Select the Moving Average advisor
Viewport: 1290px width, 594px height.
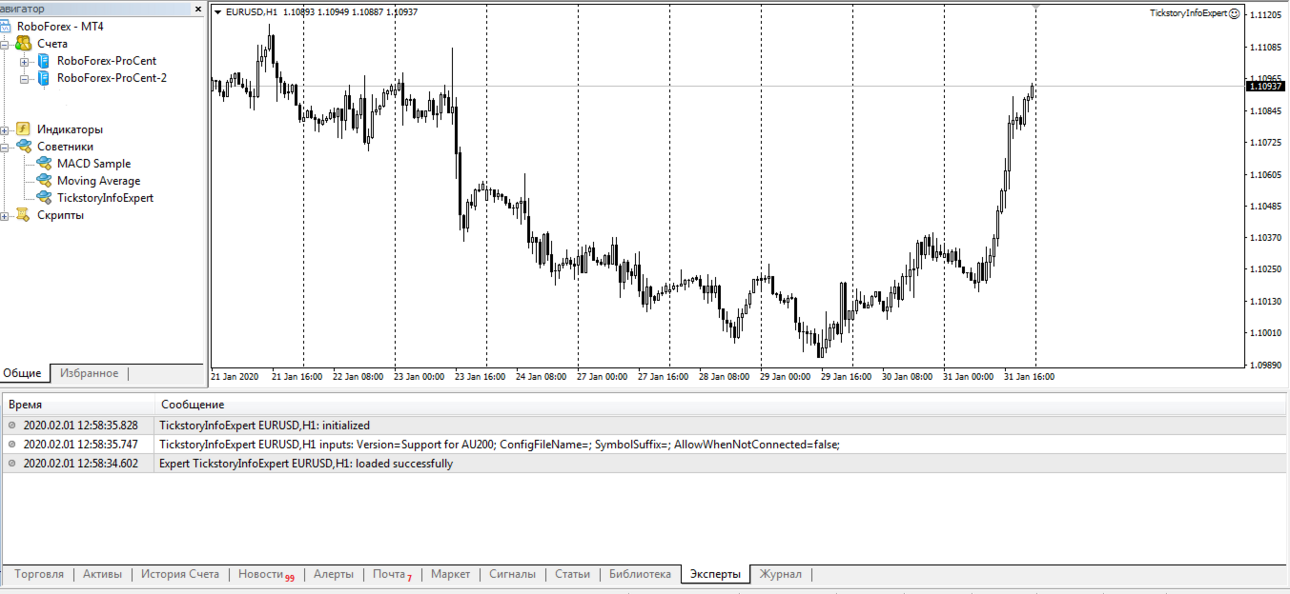click(99, 180)
